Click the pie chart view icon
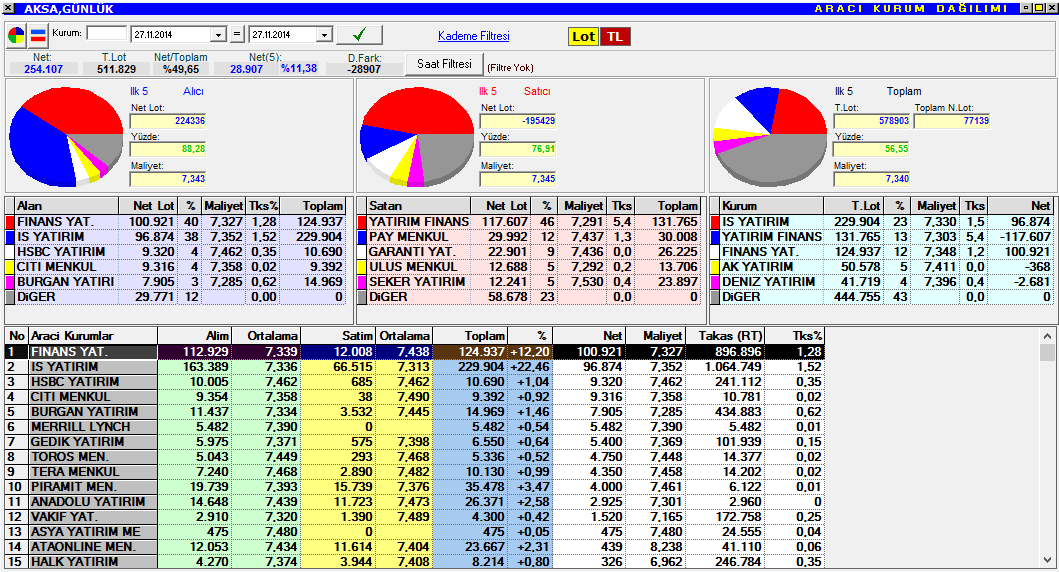The image size is (1059, 572). [18, 36]
